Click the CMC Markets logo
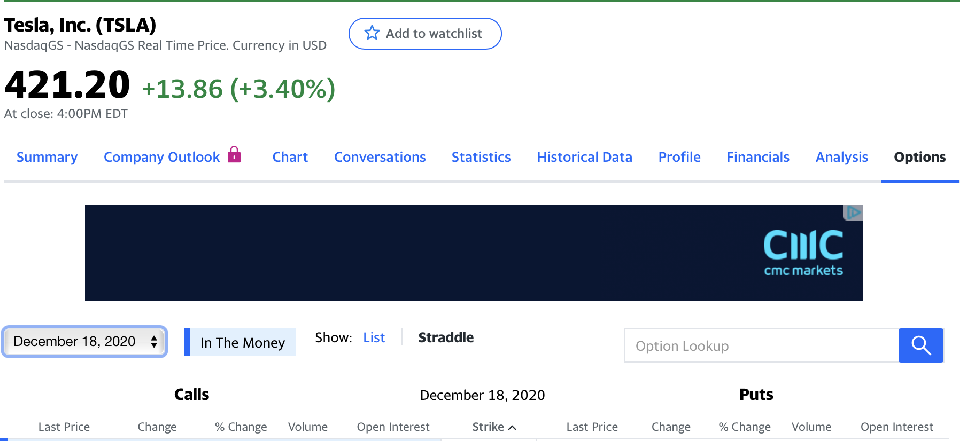 tap(802, 252)
